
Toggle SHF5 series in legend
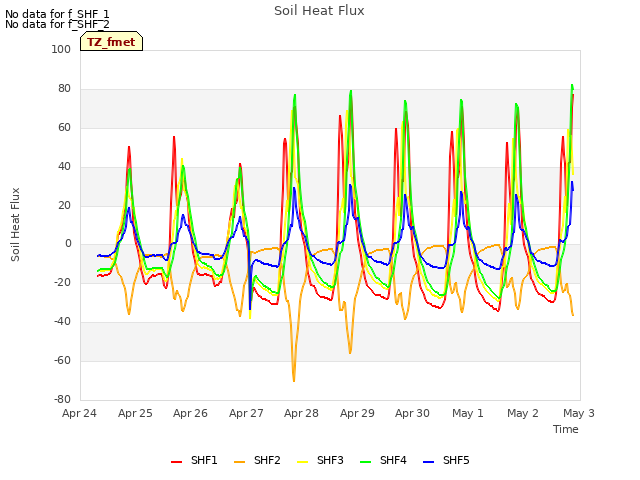(x=446, y=460)
